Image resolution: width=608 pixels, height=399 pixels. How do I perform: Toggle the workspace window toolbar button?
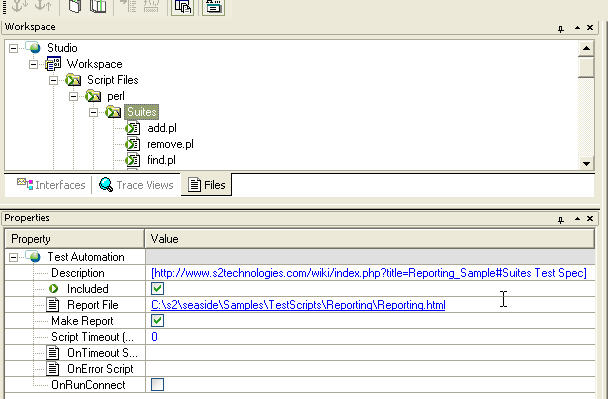pos(183,7)
